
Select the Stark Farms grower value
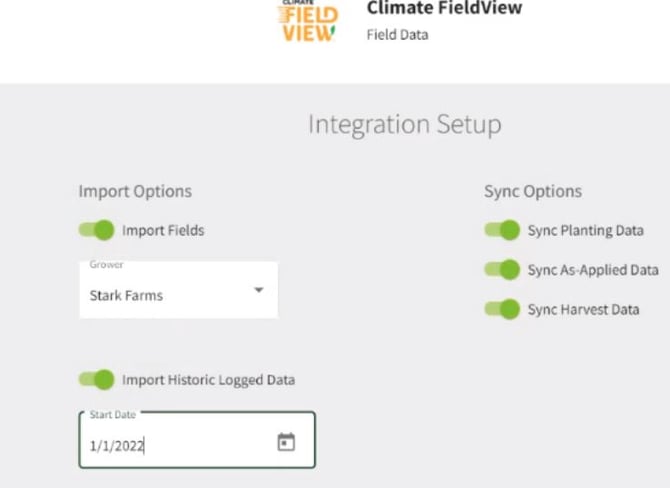click(127, 296)
